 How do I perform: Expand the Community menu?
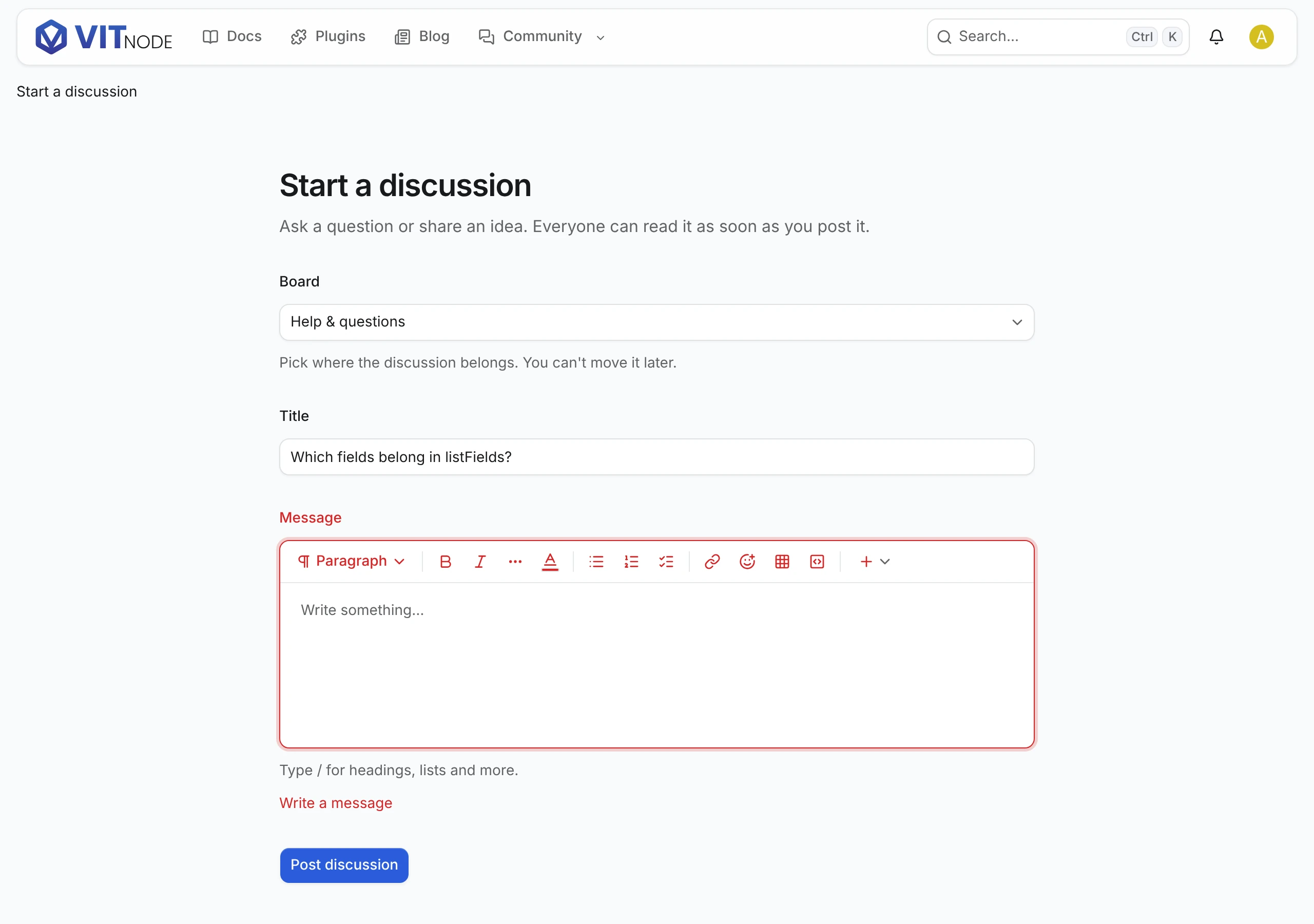[x=542, y=36]
